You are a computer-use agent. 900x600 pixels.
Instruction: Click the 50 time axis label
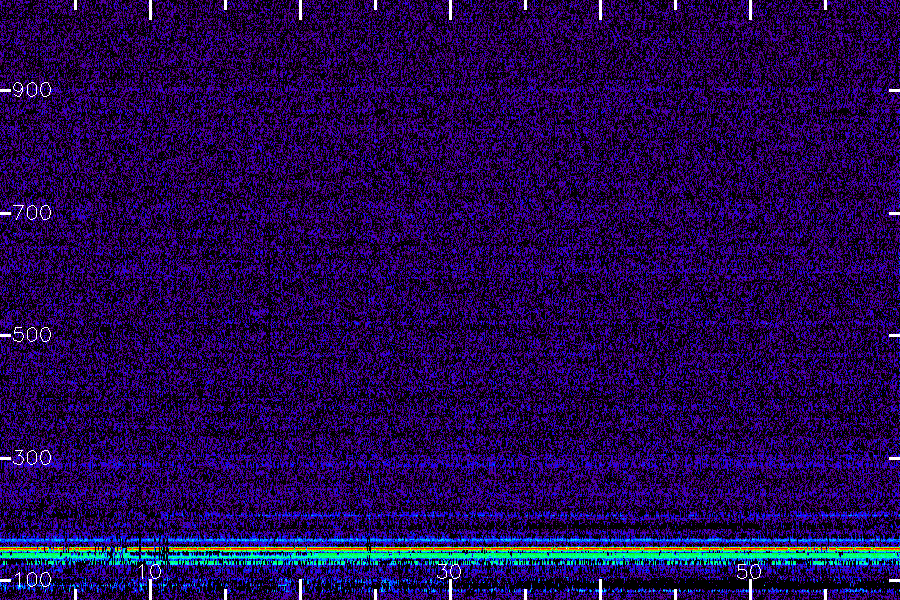coord(749,571)
